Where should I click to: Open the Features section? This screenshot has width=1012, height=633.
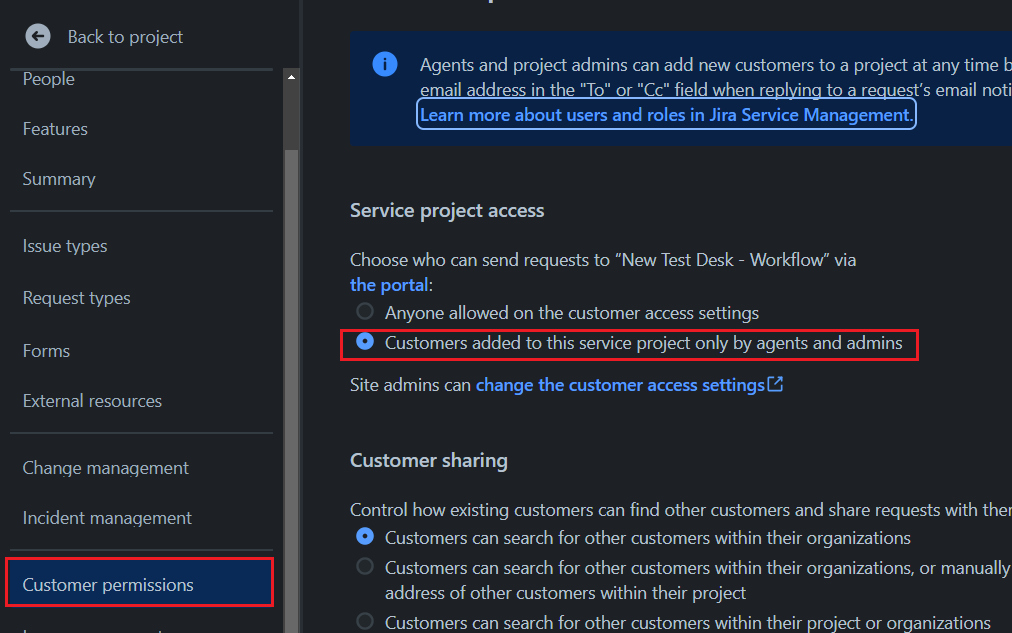55,129
